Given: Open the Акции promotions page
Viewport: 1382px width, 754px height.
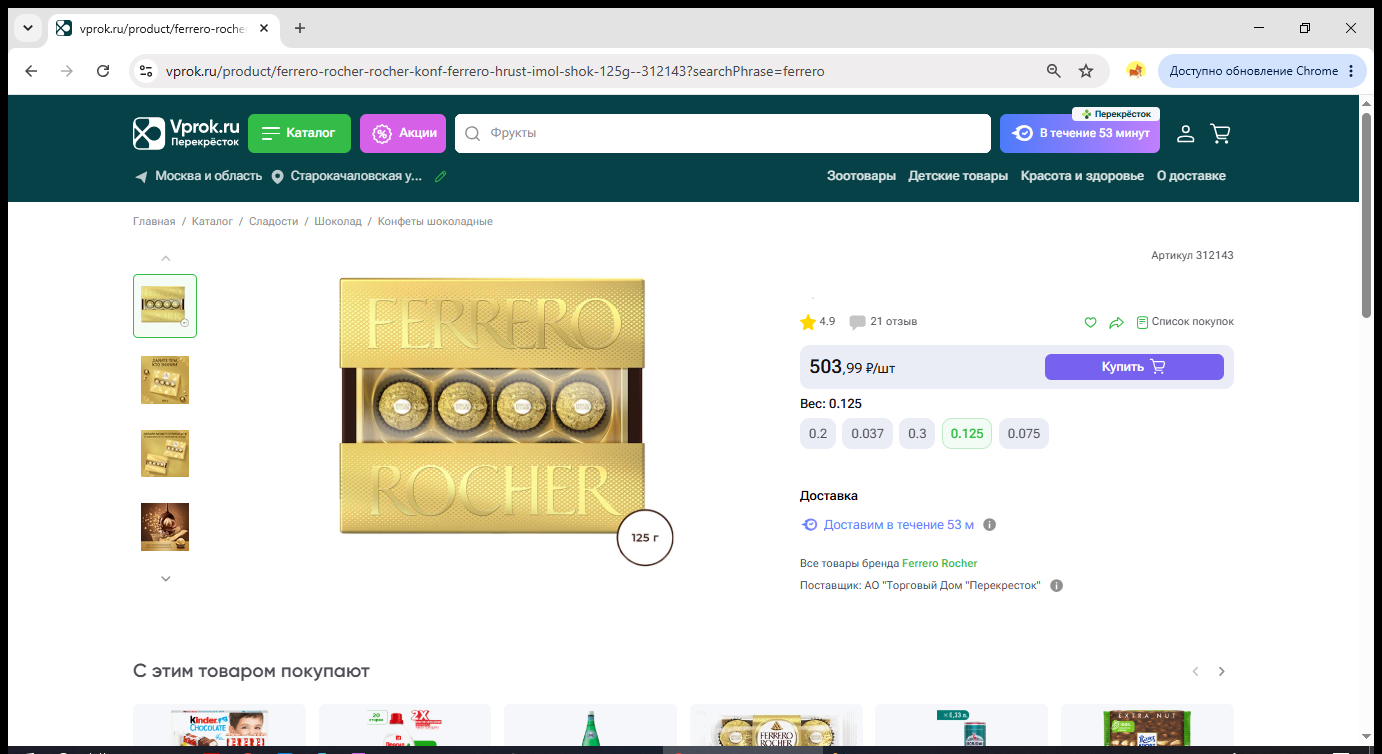Looking at the screenshot, I should click(403, 133).
